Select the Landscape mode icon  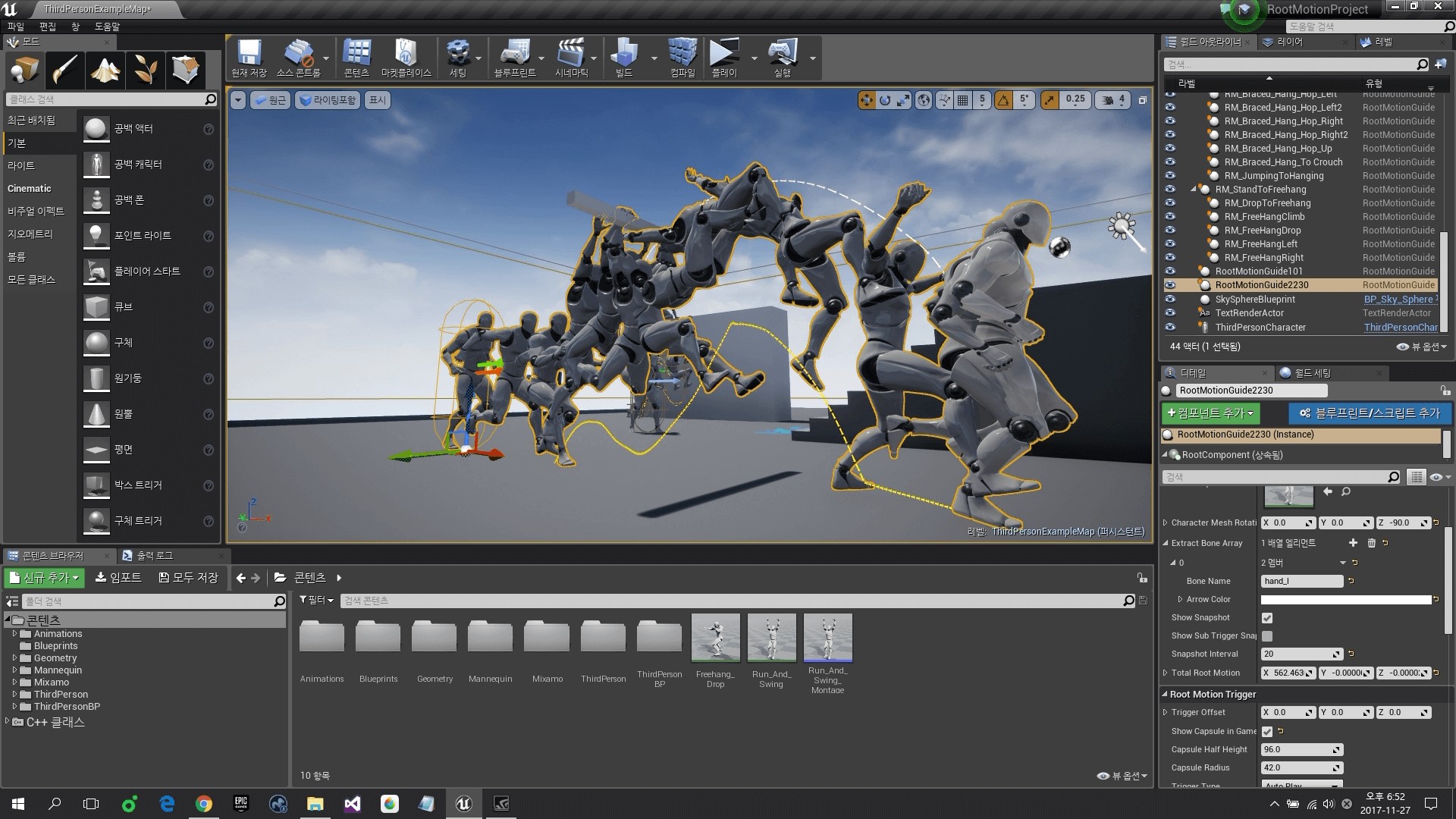pos(105,70)
